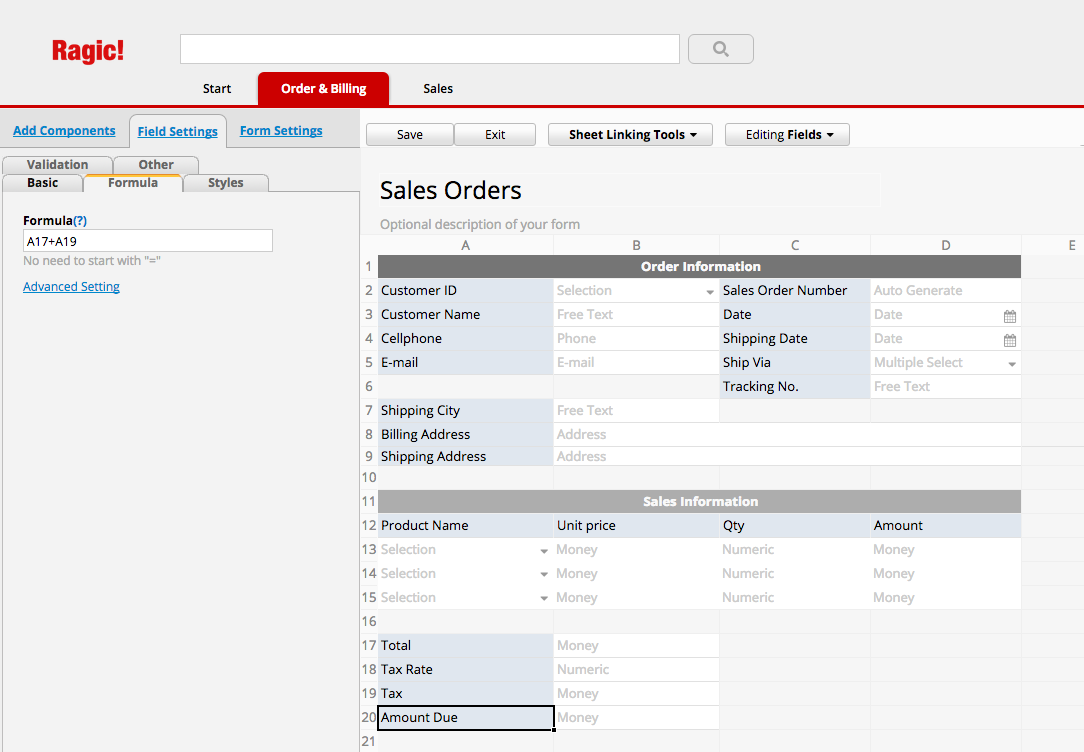The height and width of the screenshot is (752, 1084).
Task: Click the Exit button
Action: coord(495,134)
